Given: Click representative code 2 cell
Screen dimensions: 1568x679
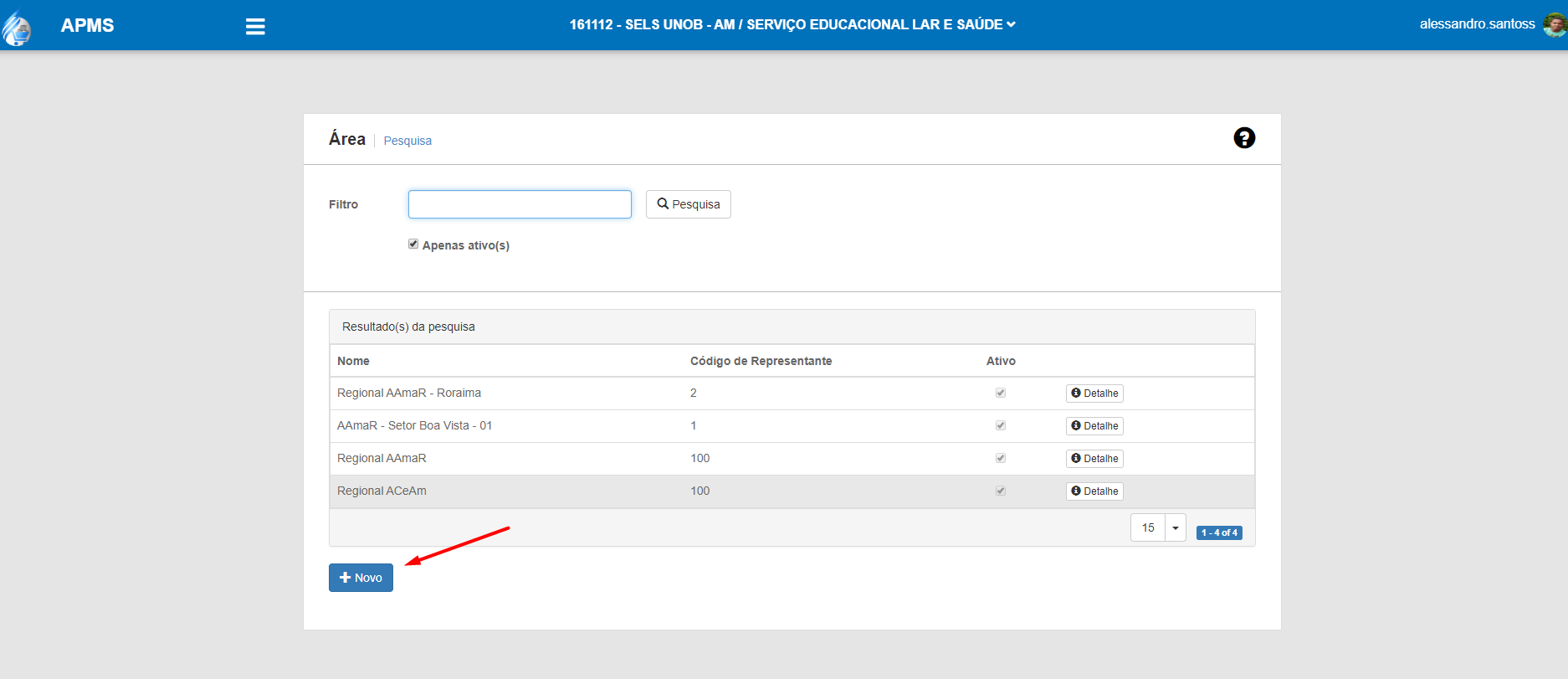Looking at the screenshot, I should pos(694,393).
